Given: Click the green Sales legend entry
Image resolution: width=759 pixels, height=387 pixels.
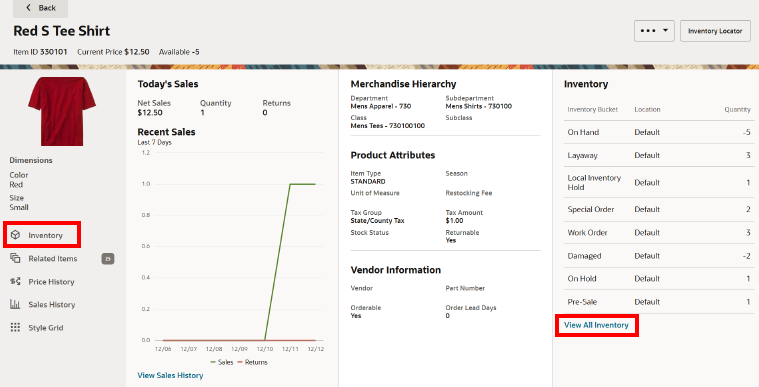Looking at the screenshot, I should [222, 362].
